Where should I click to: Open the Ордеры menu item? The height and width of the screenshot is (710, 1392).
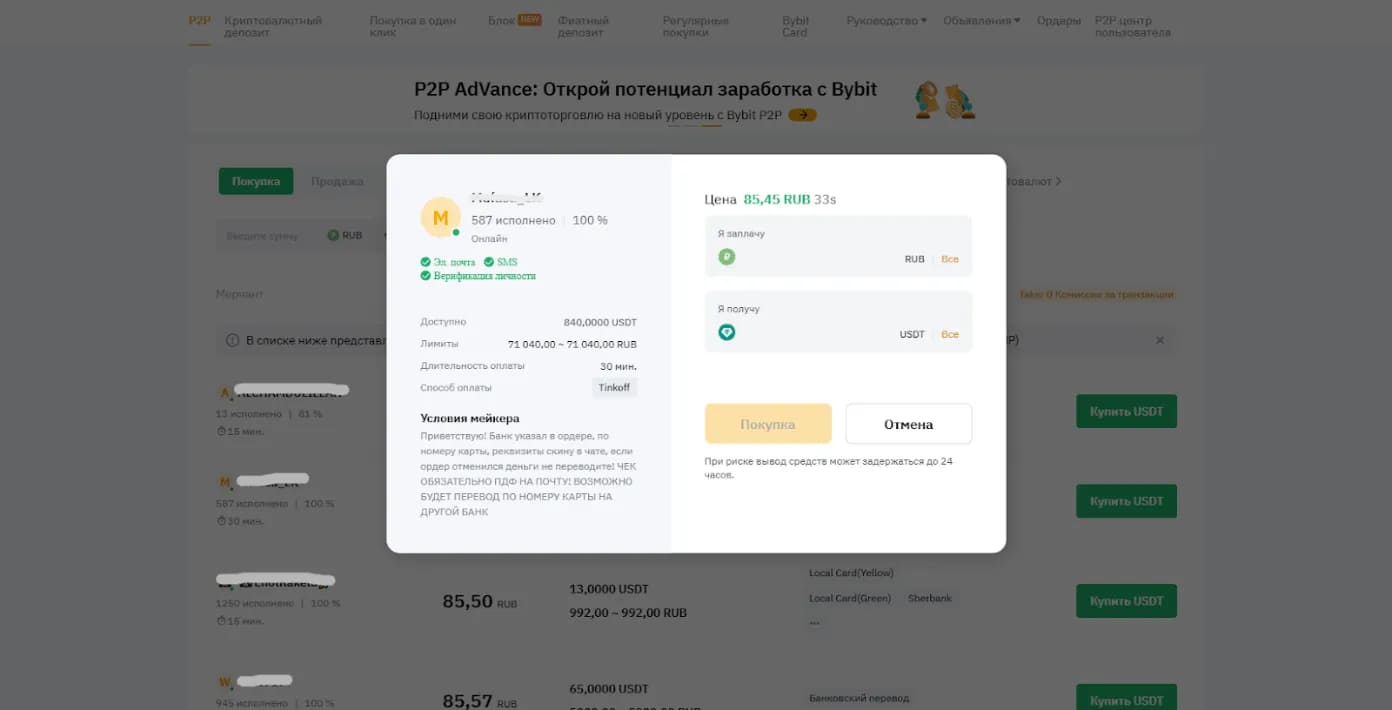tap(1058, 21)
